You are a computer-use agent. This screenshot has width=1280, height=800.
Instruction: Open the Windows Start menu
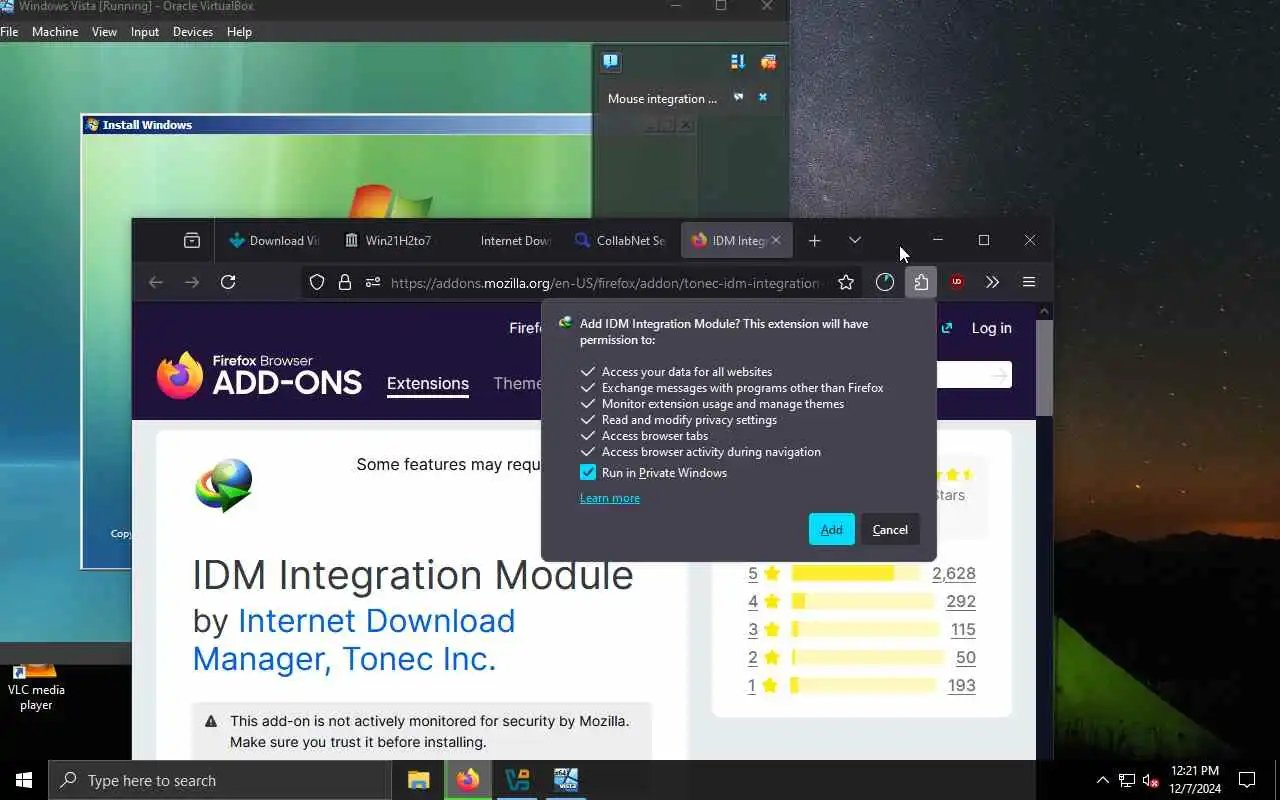(24, 780)
